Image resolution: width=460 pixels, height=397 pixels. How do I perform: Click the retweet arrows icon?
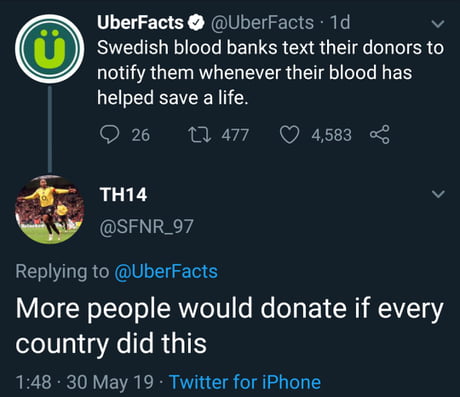tap(199, 135)
